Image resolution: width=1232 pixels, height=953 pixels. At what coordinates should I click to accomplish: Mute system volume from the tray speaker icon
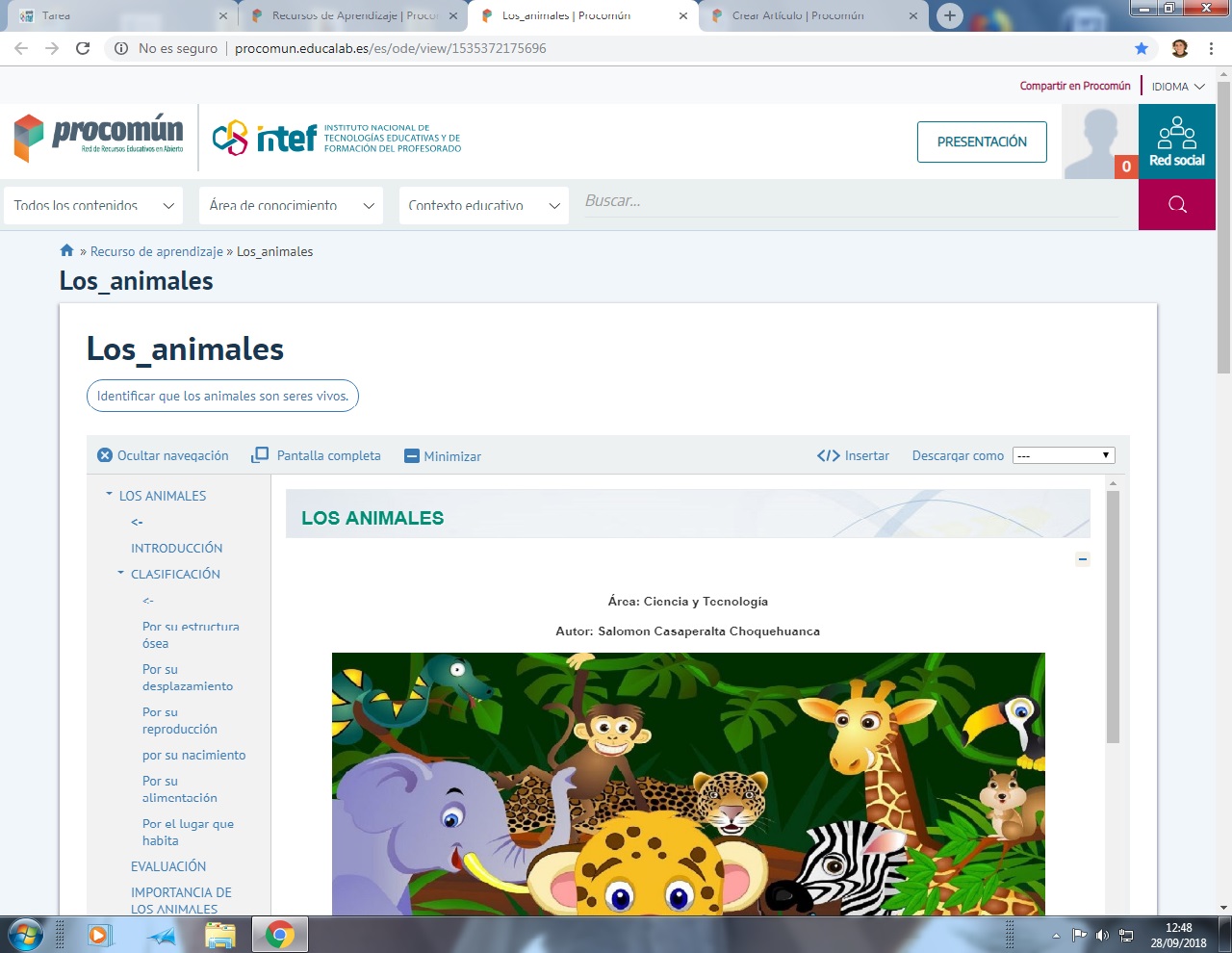point(1101,934)
